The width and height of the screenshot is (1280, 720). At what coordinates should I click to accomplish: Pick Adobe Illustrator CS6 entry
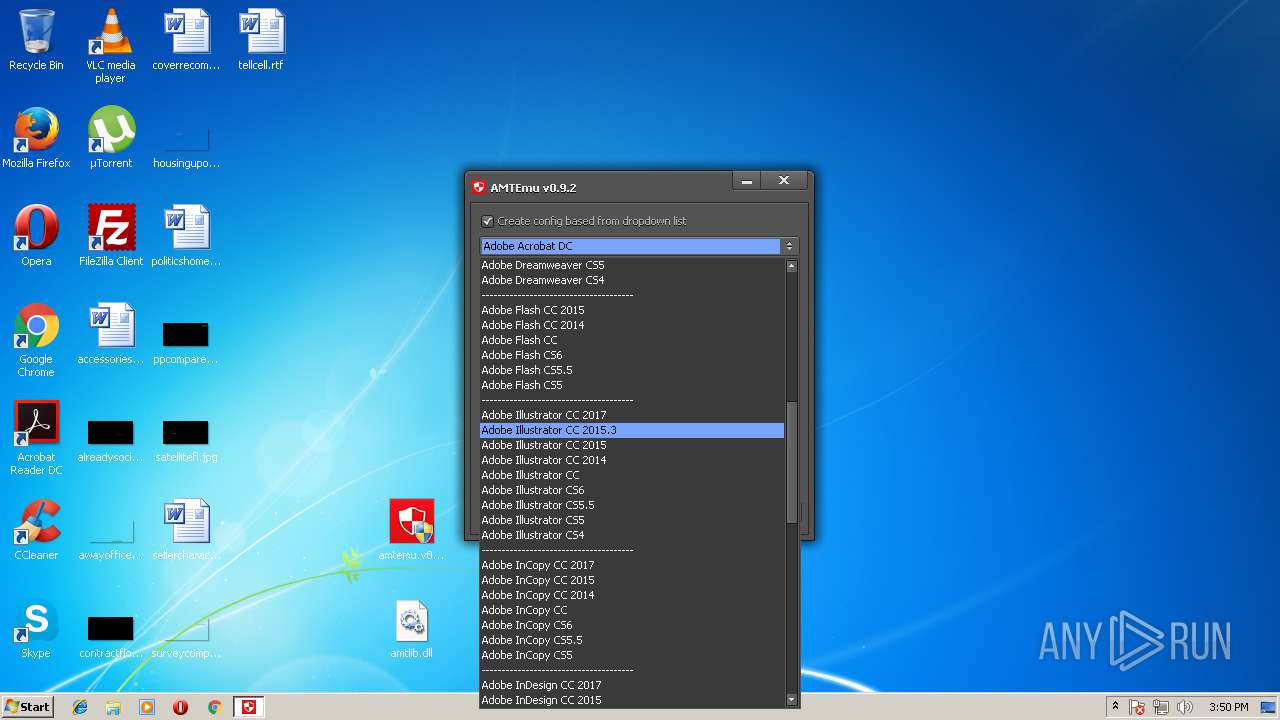pos(632,490)
